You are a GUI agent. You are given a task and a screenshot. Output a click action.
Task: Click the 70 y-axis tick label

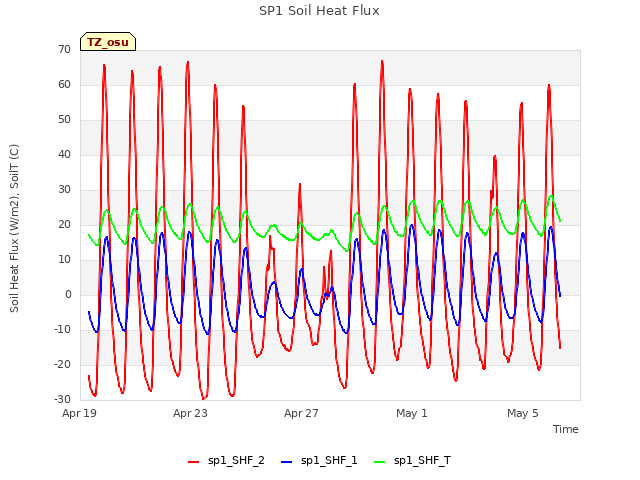[64, 49]
